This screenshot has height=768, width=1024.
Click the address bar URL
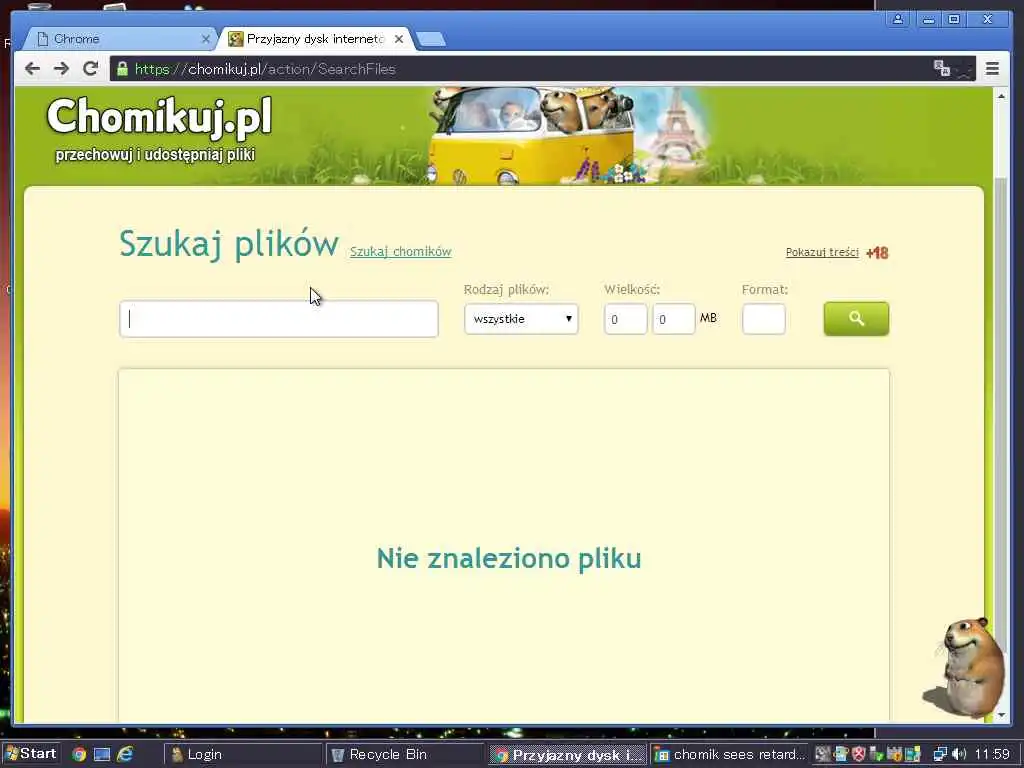pyautogui.click(x=265, y=69)
